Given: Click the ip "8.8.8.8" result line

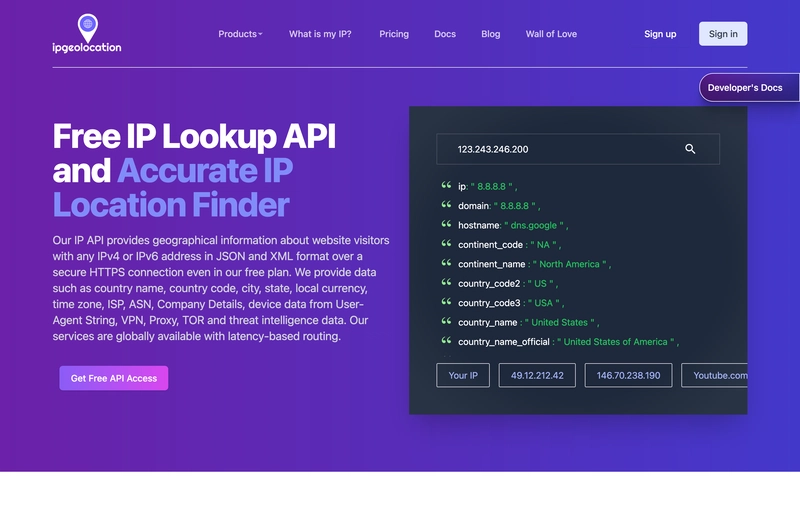Looking at the screenshot, I should 480,186.
